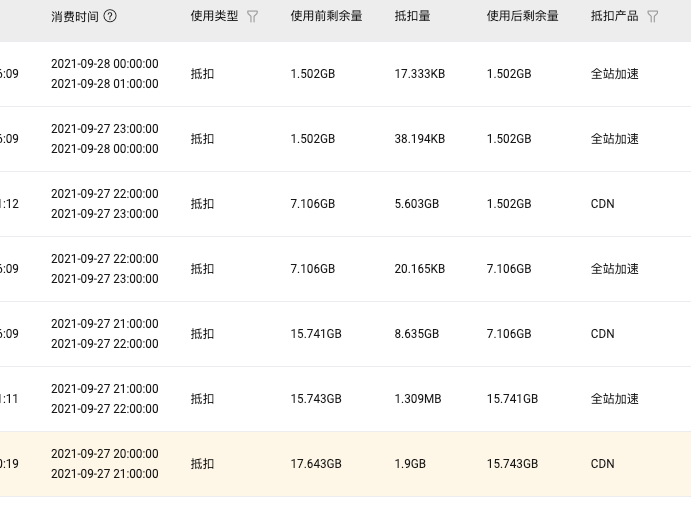Select the 20.165KB deduction cell

click(x=420, y=269)
